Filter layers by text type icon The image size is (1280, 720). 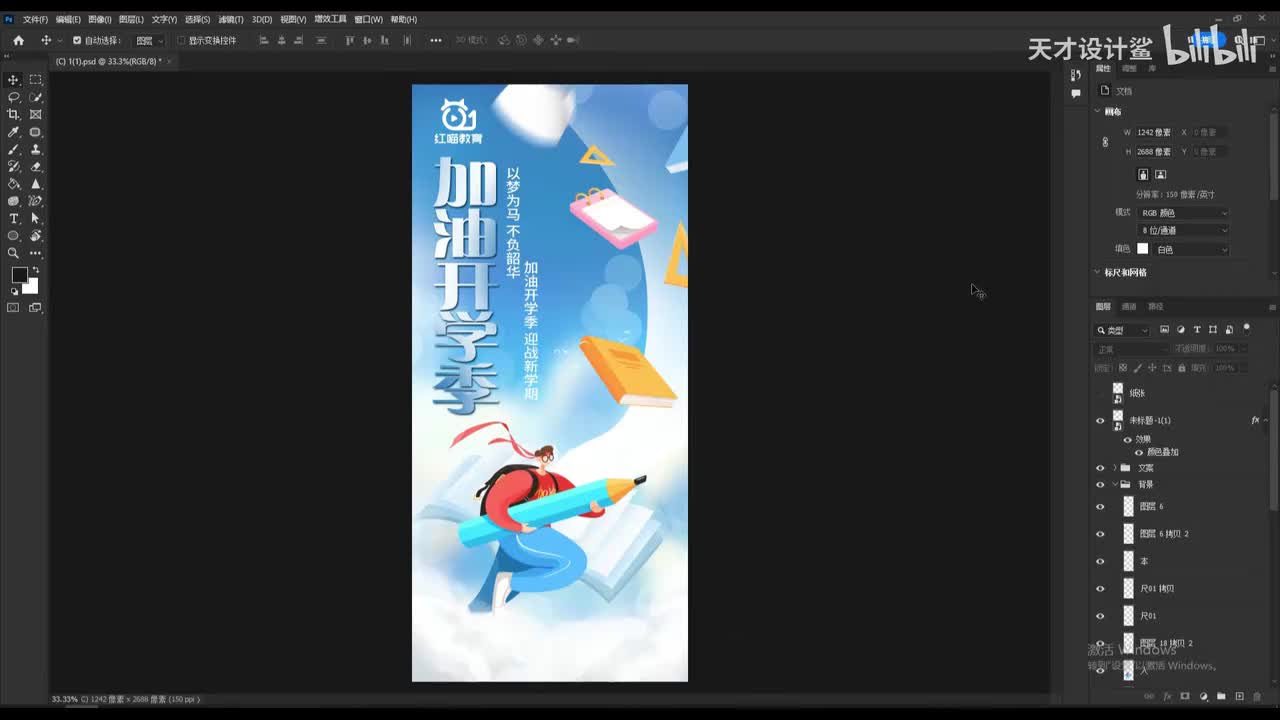[x=1197, y=329]
